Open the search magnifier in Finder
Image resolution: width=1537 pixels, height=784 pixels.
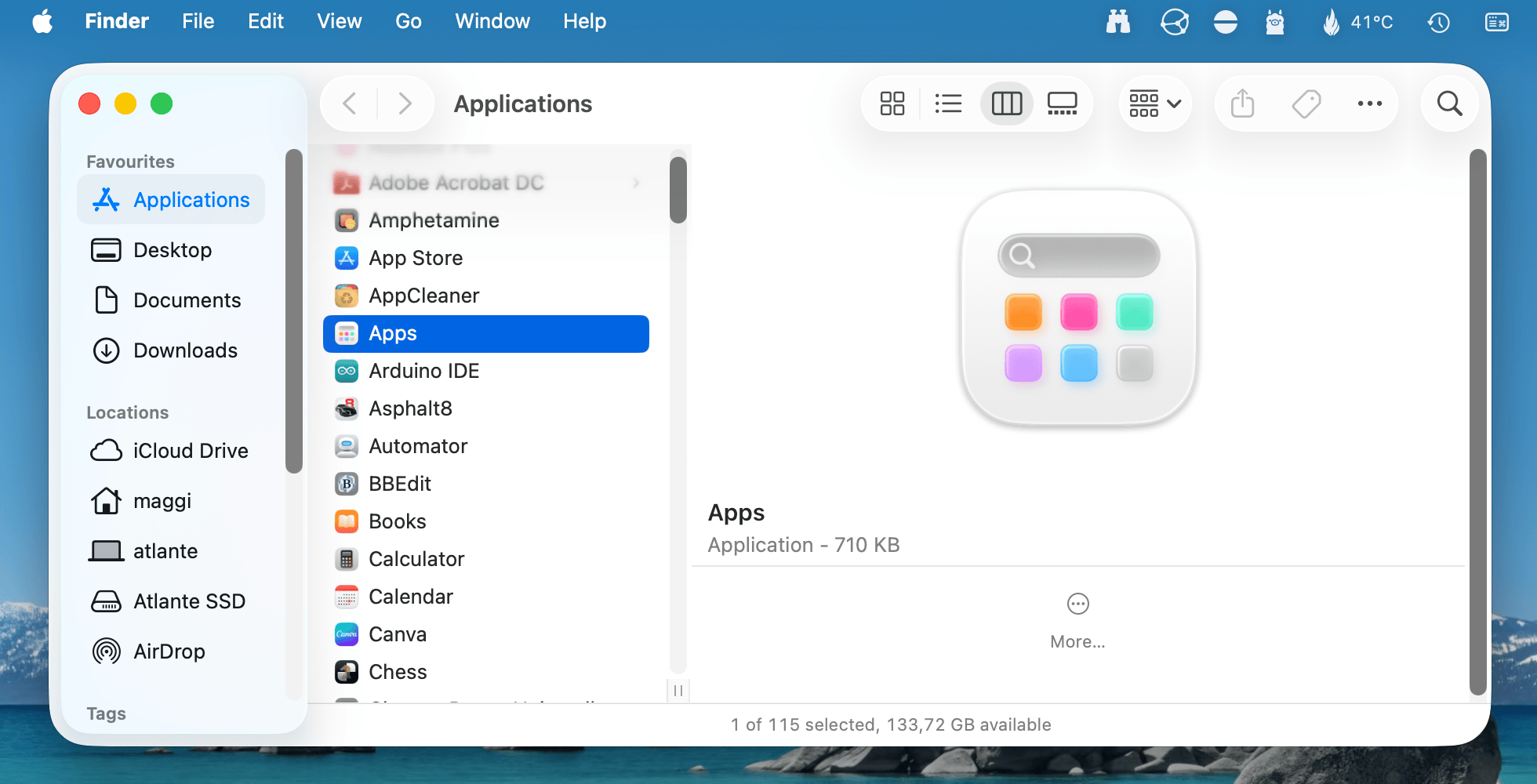tap(1448, 103)
